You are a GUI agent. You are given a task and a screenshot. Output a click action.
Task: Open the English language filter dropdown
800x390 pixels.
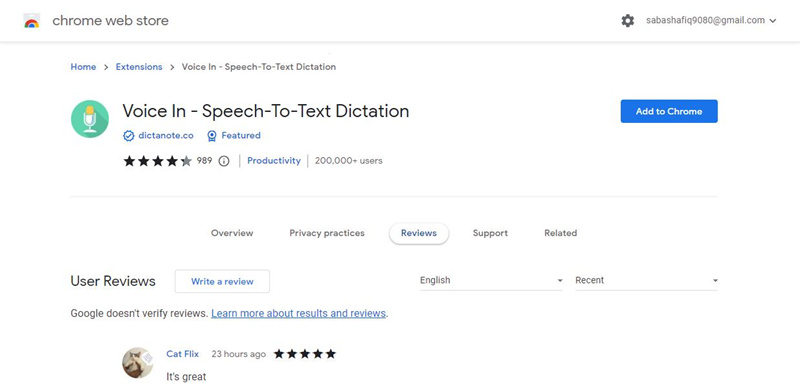coord(491,280)
